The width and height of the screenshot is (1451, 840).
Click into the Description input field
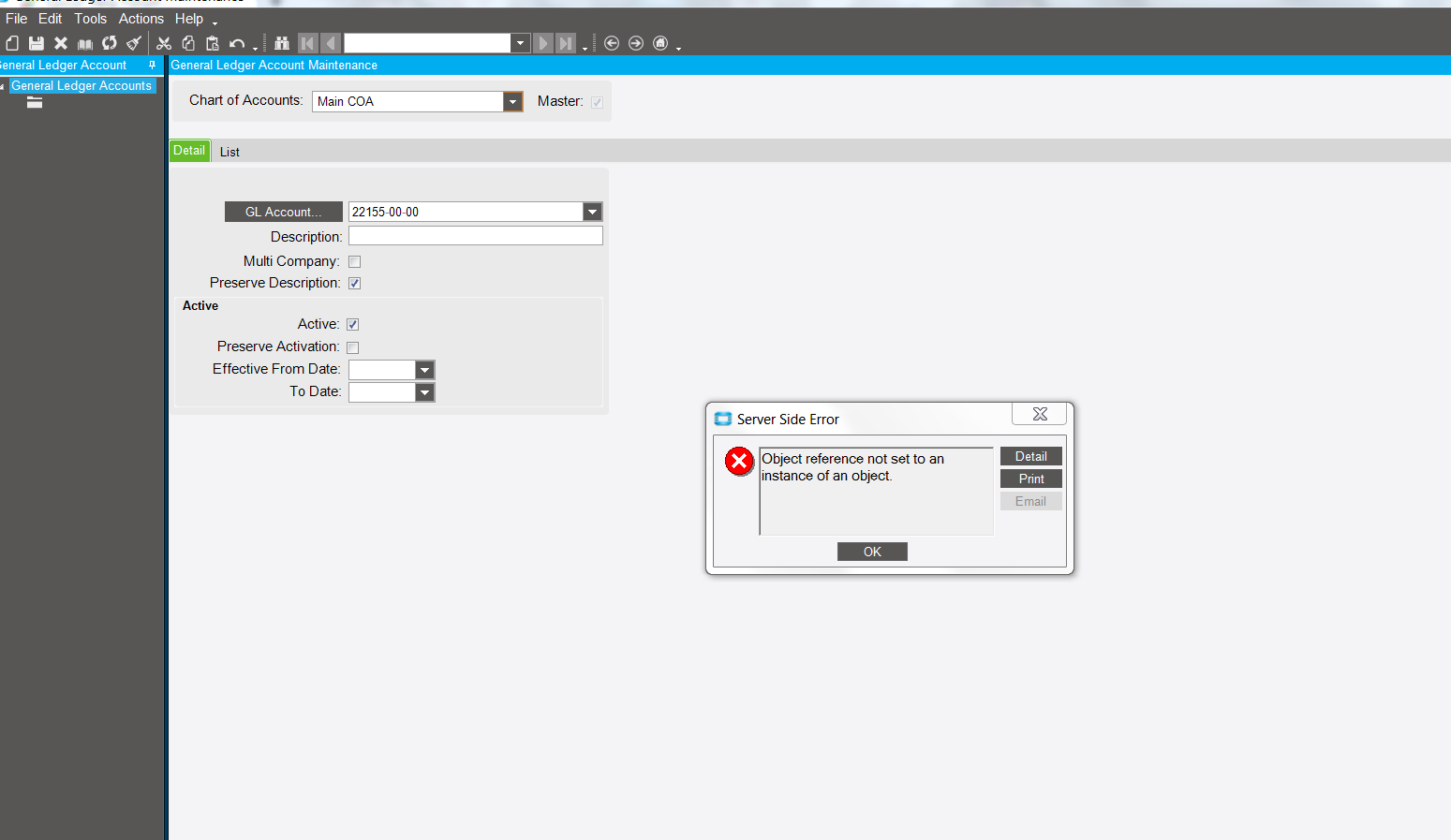coord(476,236)
